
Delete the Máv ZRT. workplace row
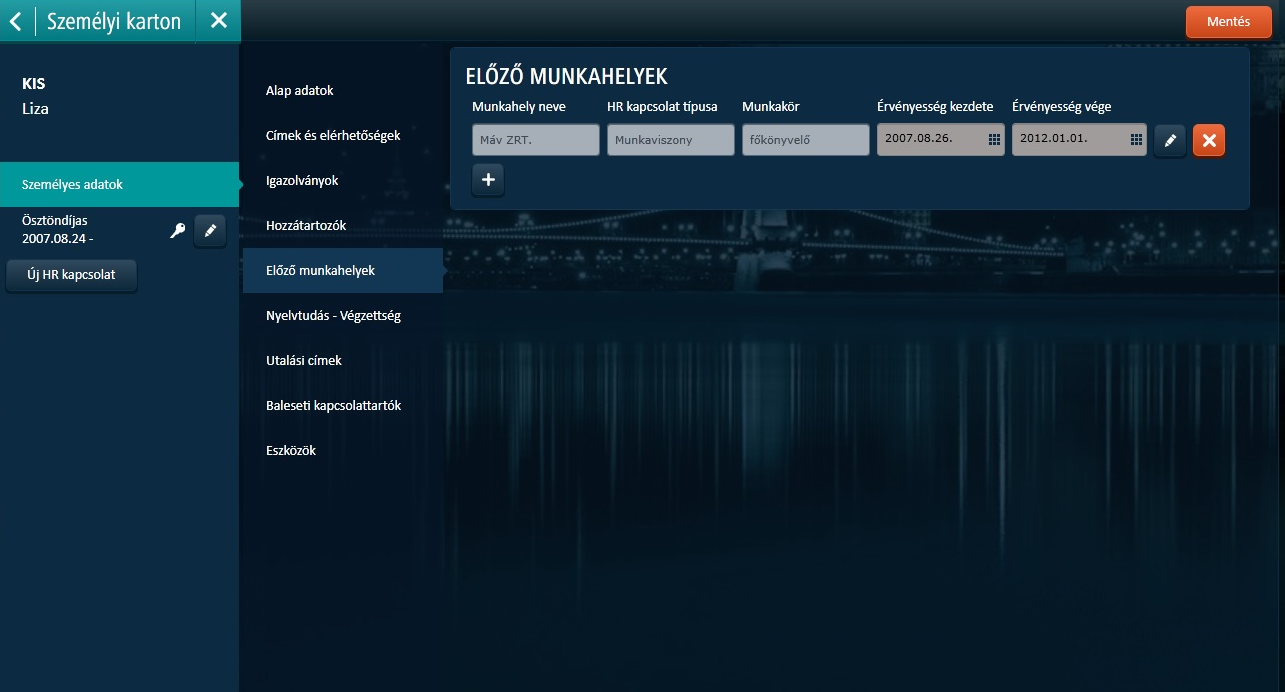(x=1209, y=141)
